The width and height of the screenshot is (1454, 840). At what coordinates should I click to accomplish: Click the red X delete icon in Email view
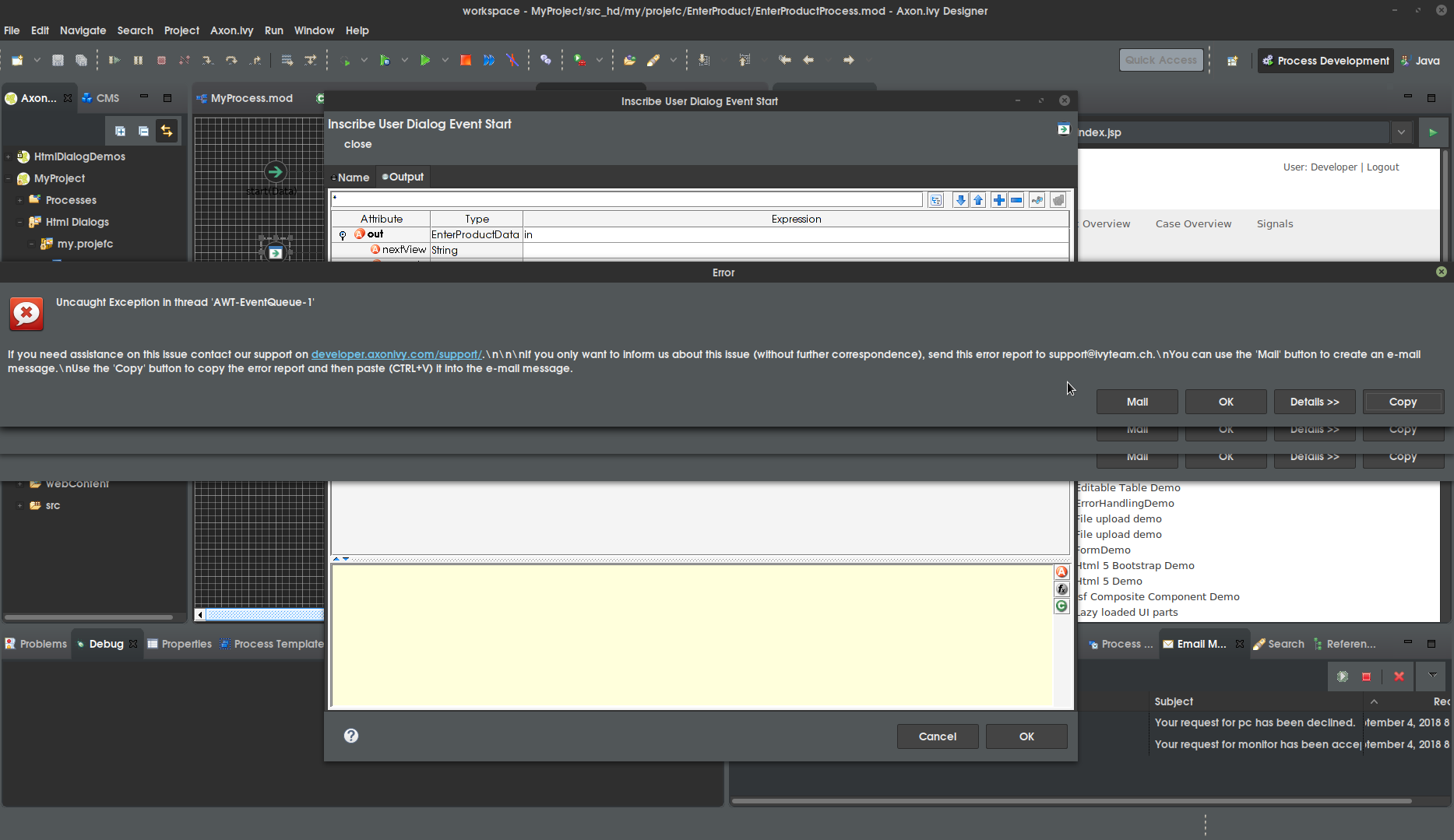tap(1399, 677)
